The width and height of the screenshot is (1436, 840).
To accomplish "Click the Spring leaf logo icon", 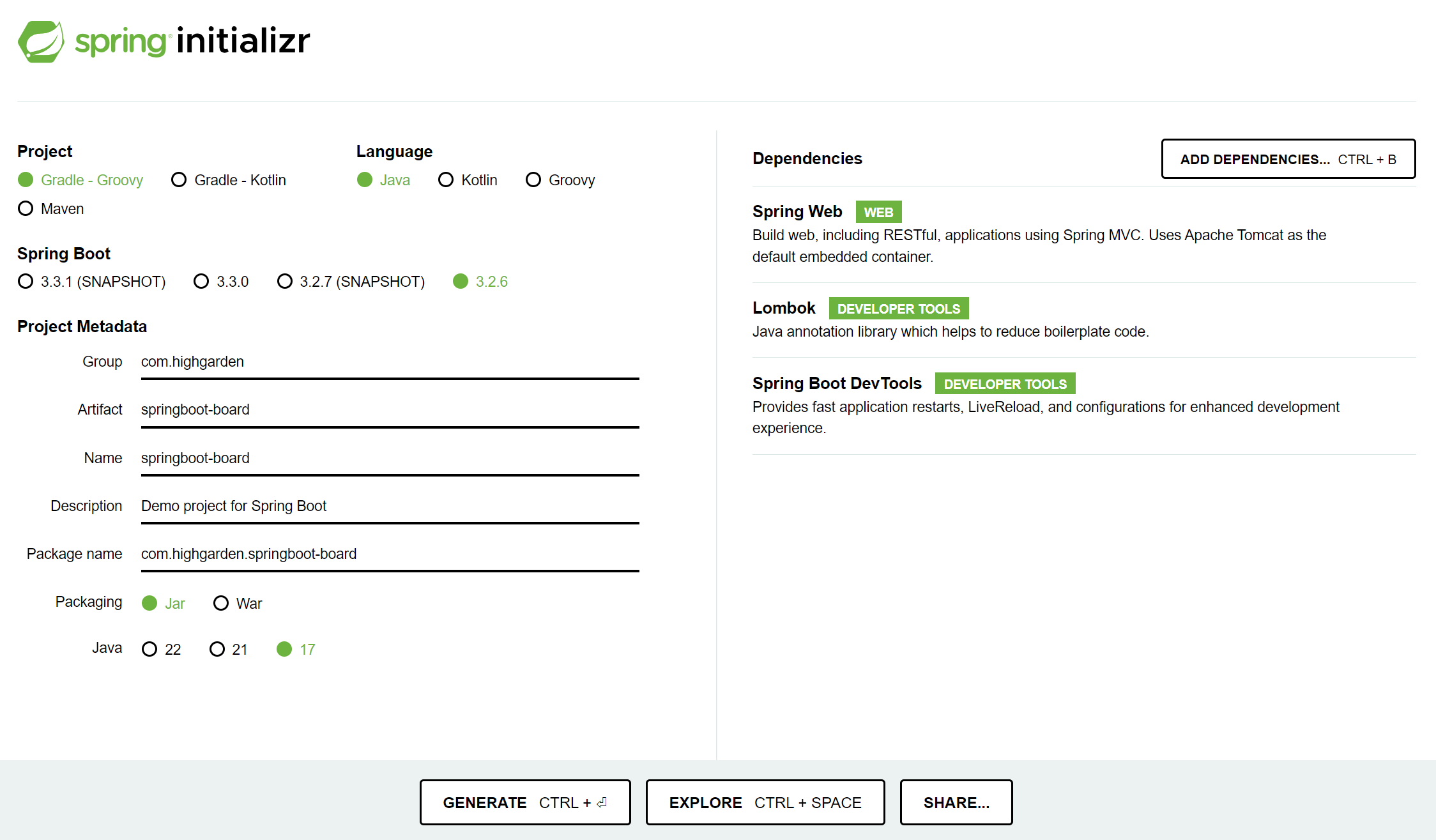I will click(x=41, y=42).
